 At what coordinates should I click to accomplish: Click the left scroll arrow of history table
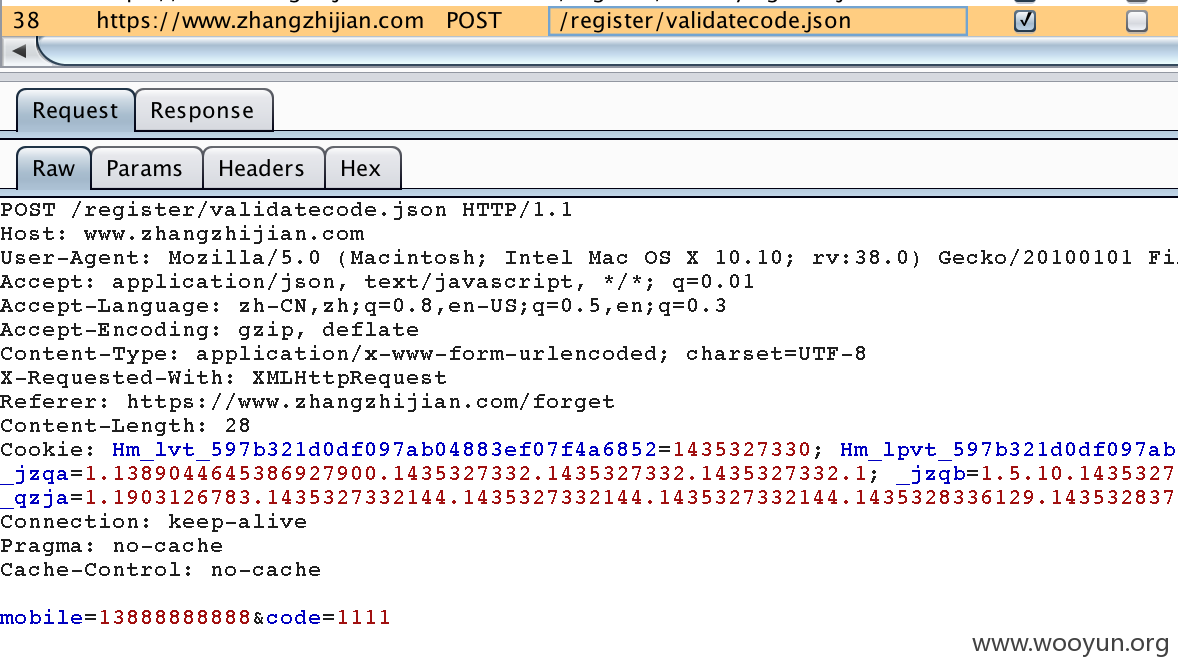coord(20,51)
